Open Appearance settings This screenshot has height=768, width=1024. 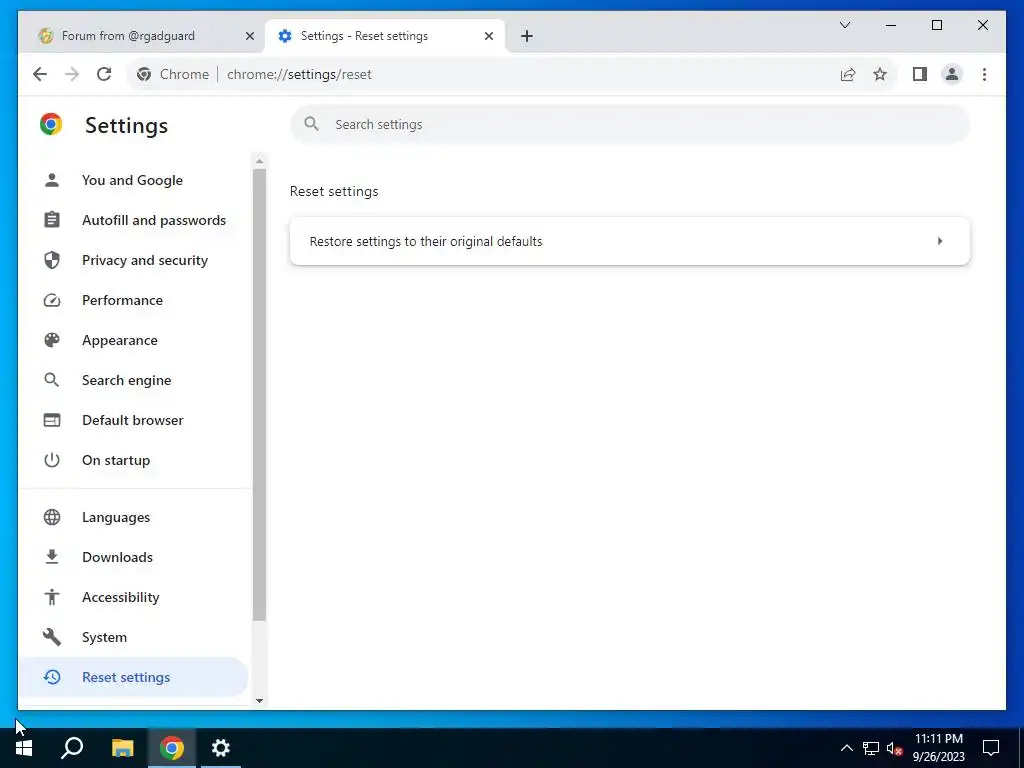[x=133, y=340]
